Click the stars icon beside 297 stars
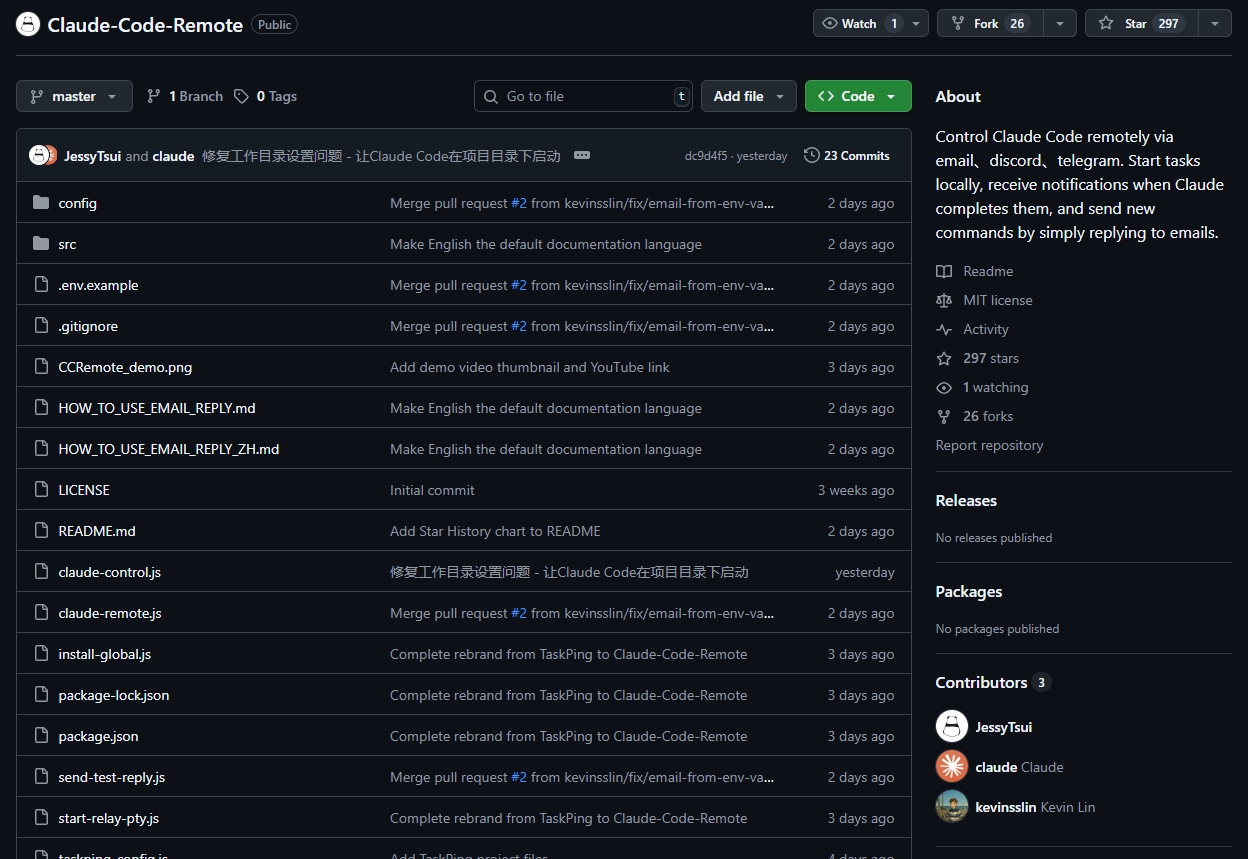This screenshot has width=1248, height=859. pos(944,358)
